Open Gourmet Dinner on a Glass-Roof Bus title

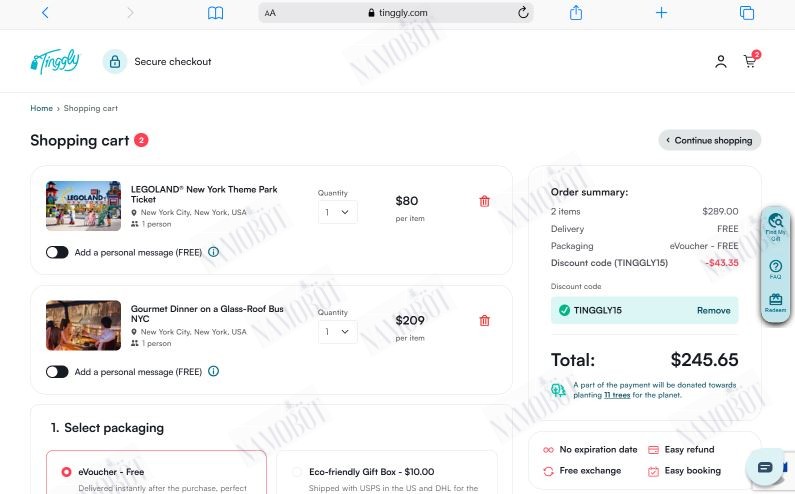tap(207, 313)
